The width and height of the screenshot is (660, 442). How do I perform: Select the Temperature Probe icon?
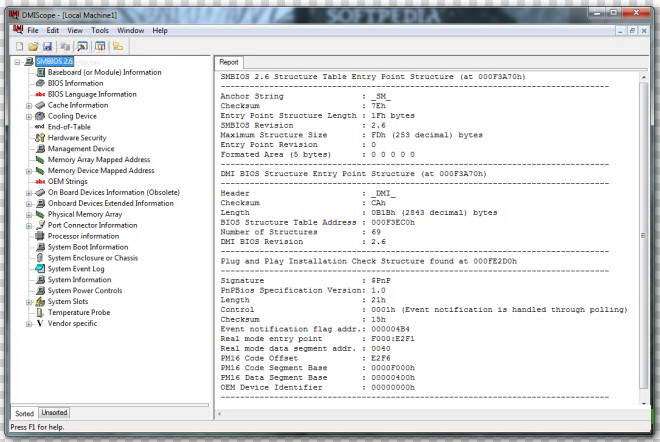(39, 313)
